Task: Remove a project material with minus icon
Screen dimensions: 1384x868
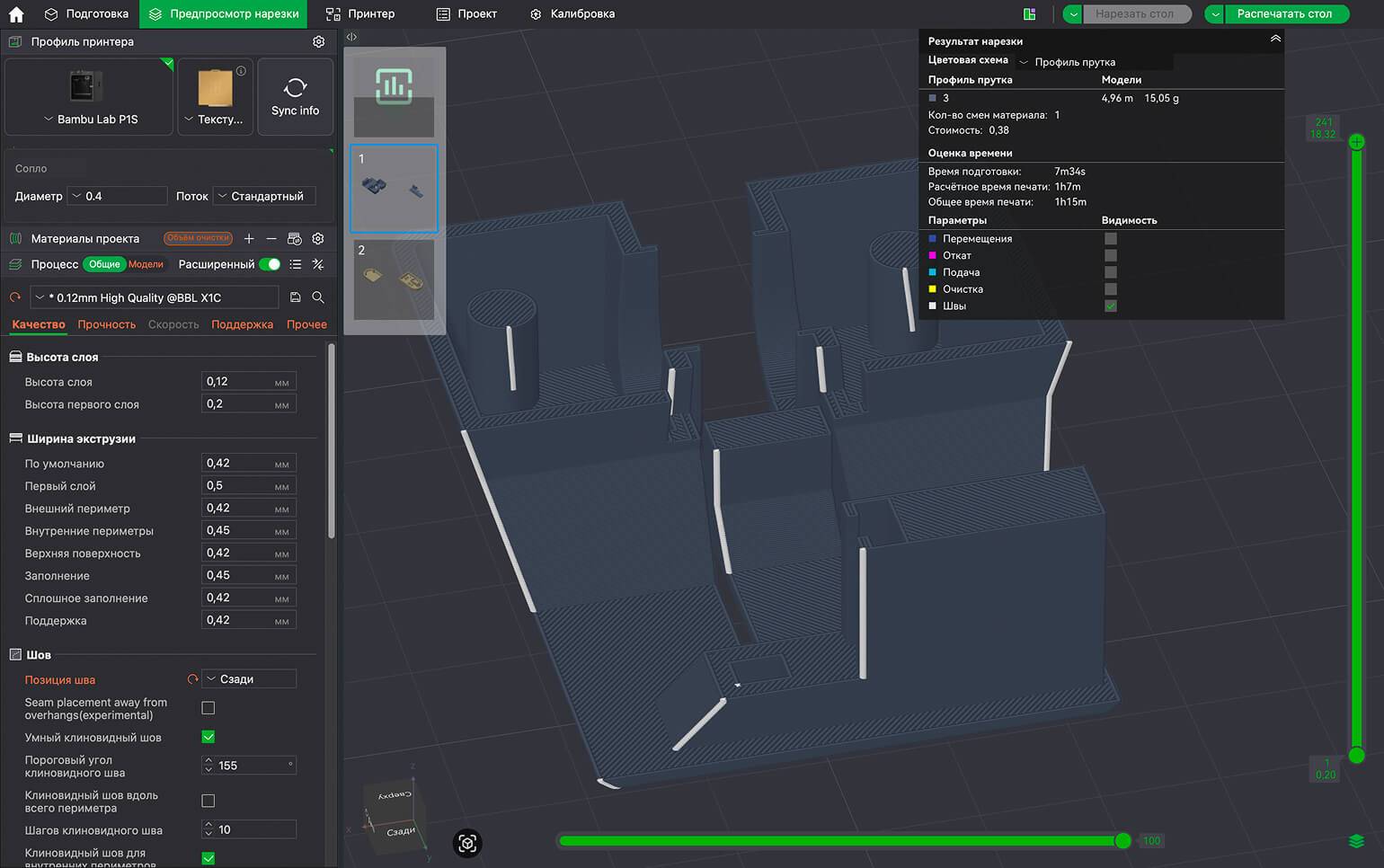Action: tap(271, 239)
